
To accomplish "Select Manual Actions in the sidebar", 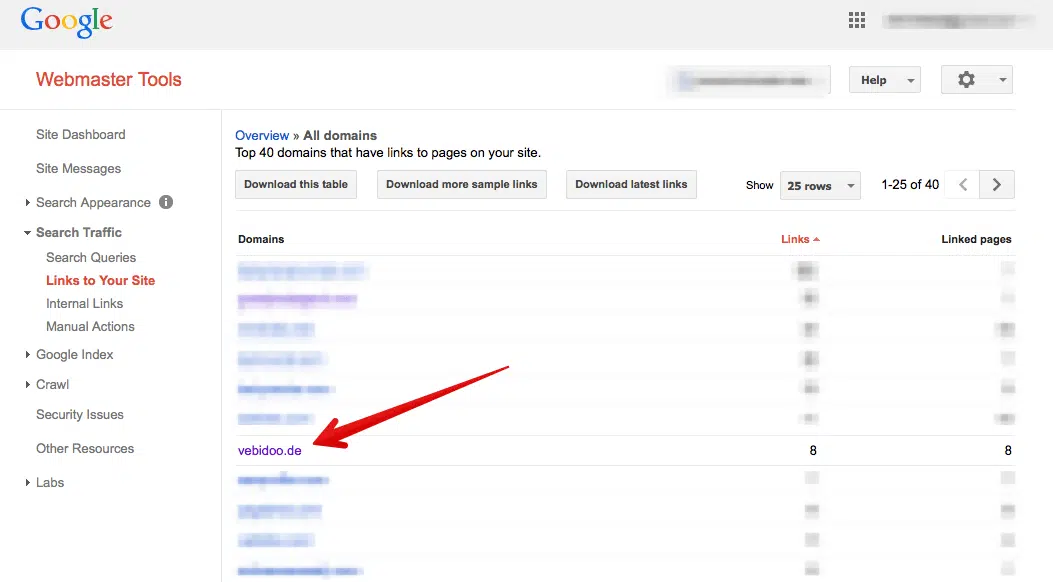I will tap(90, 326).
